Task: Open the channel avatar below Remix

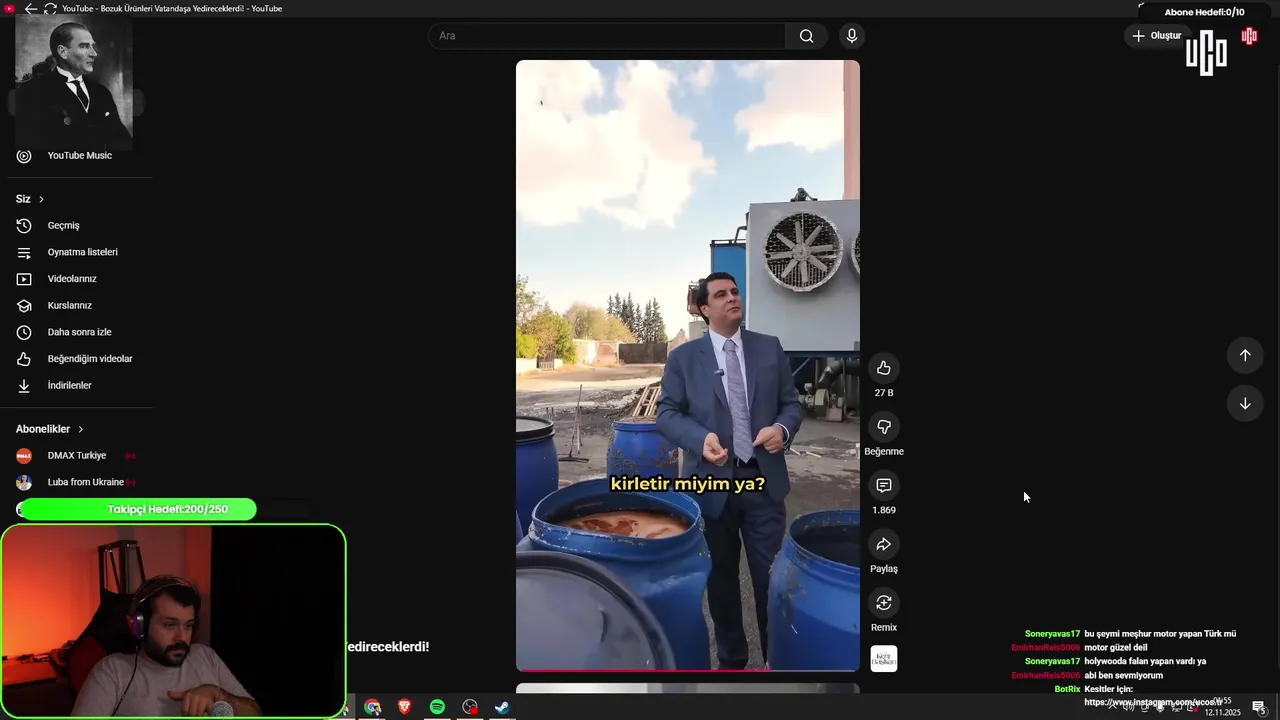Action: (884, 658)
